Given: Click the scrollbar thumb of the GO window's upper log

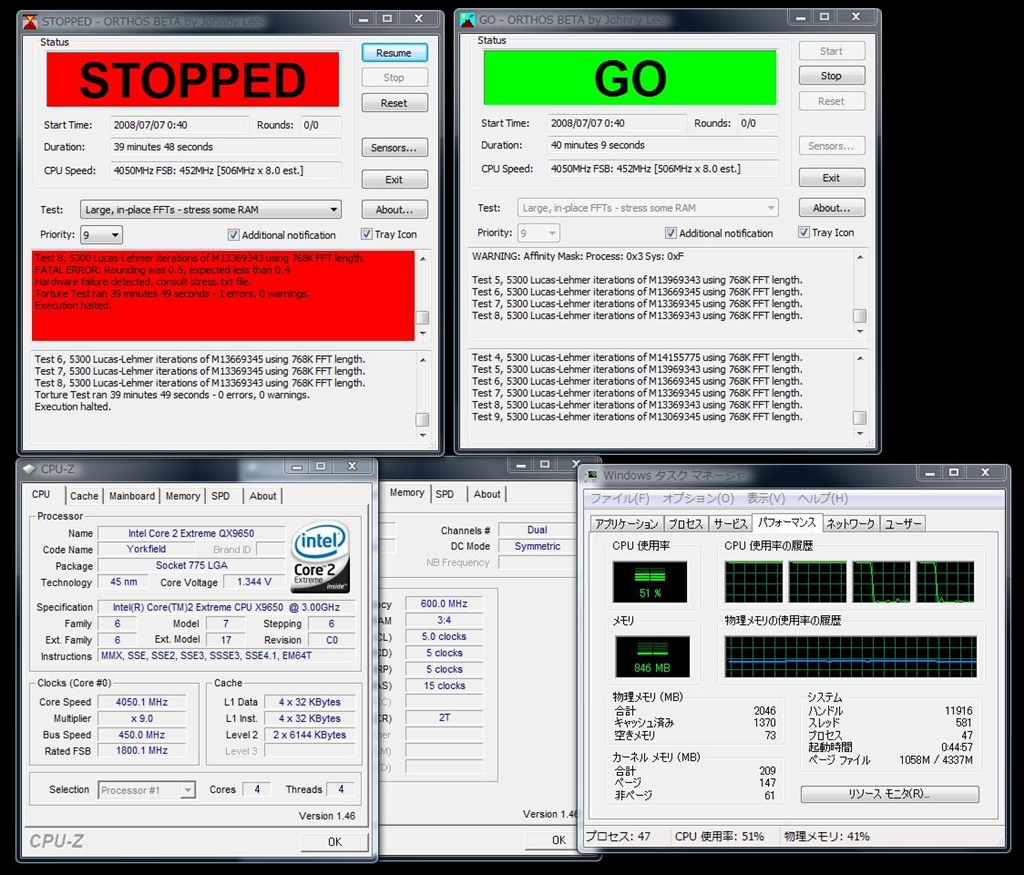Looking at the screenshot, I should click(860, 315).
